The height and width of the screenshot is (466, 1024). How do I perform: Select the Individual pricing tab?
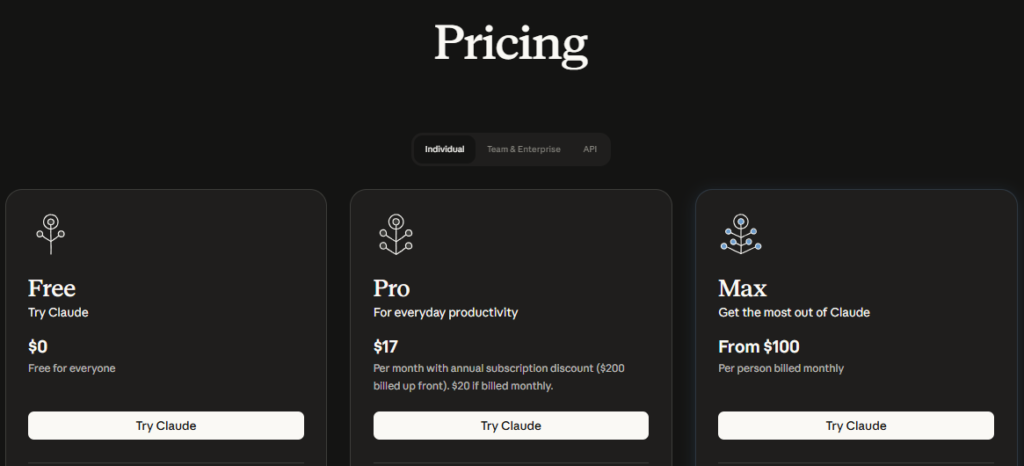(x=444, y=149)
